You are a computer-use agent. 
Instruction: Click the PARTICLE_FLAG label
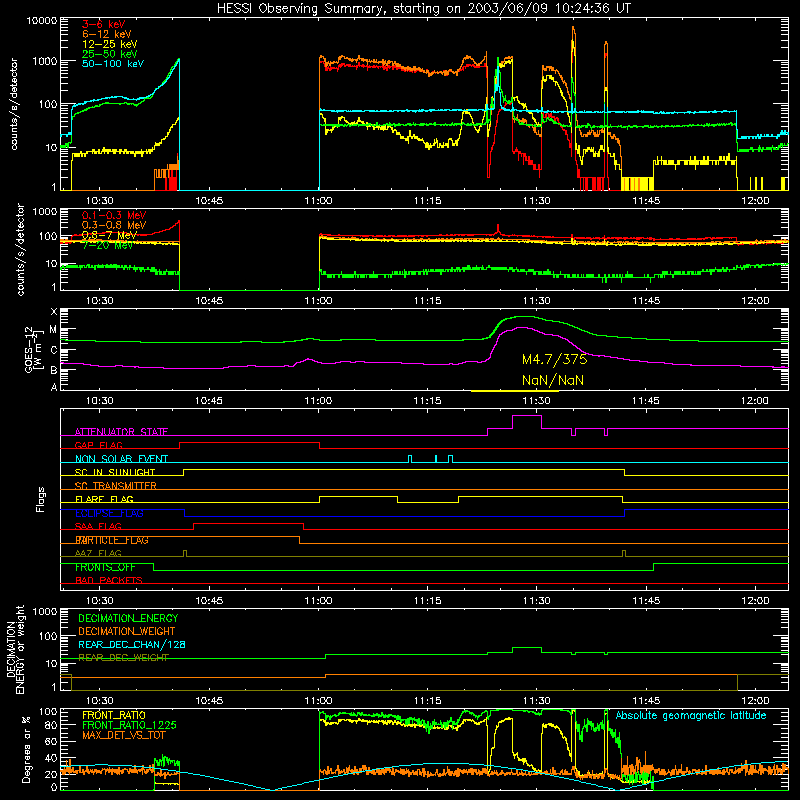(x=112, y=540)
